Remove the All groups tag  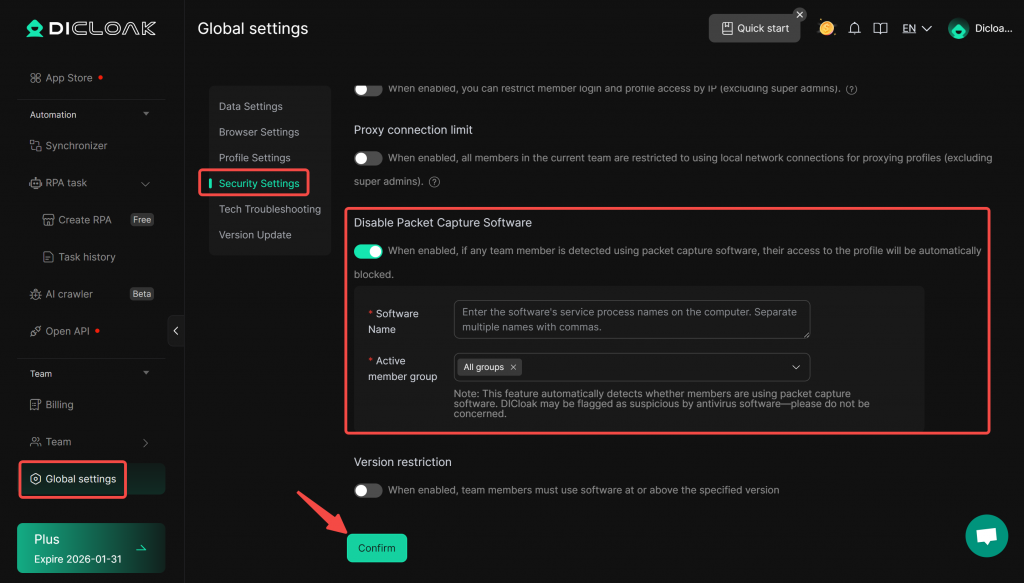point(514,367)
